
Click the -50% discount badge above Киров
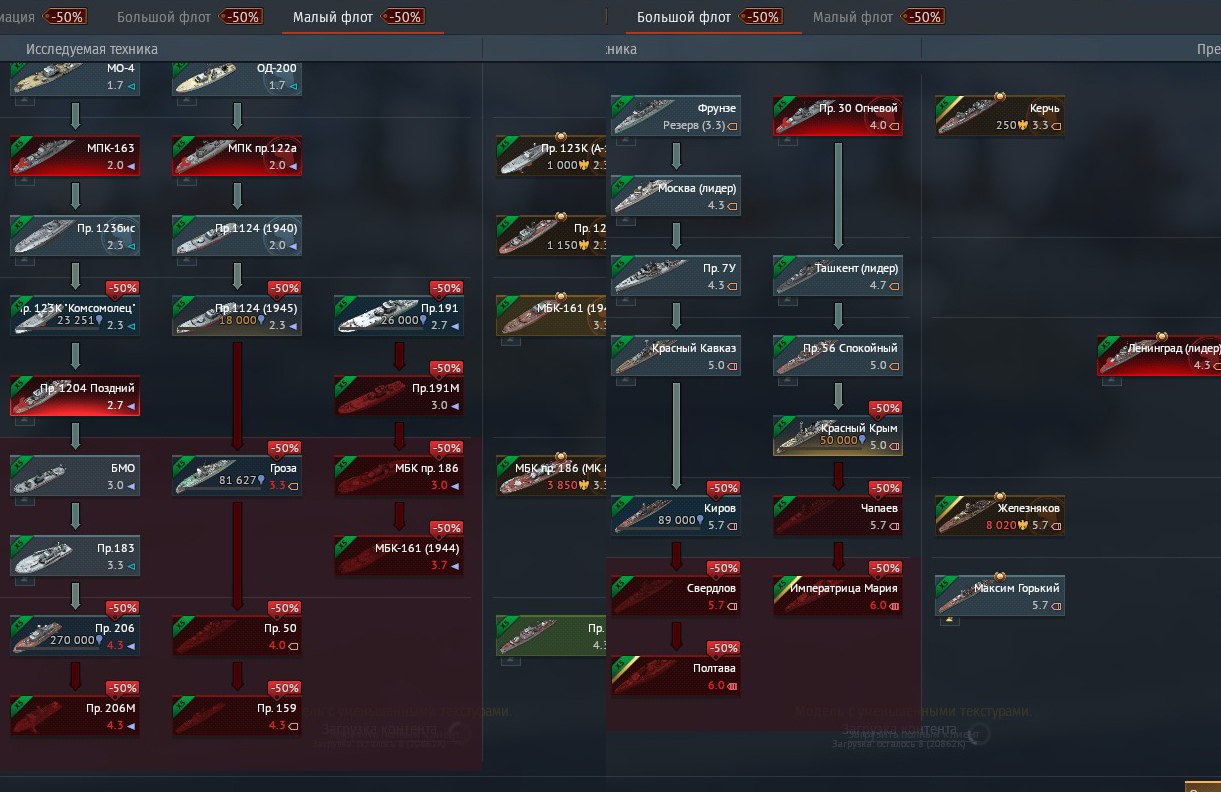723,488
